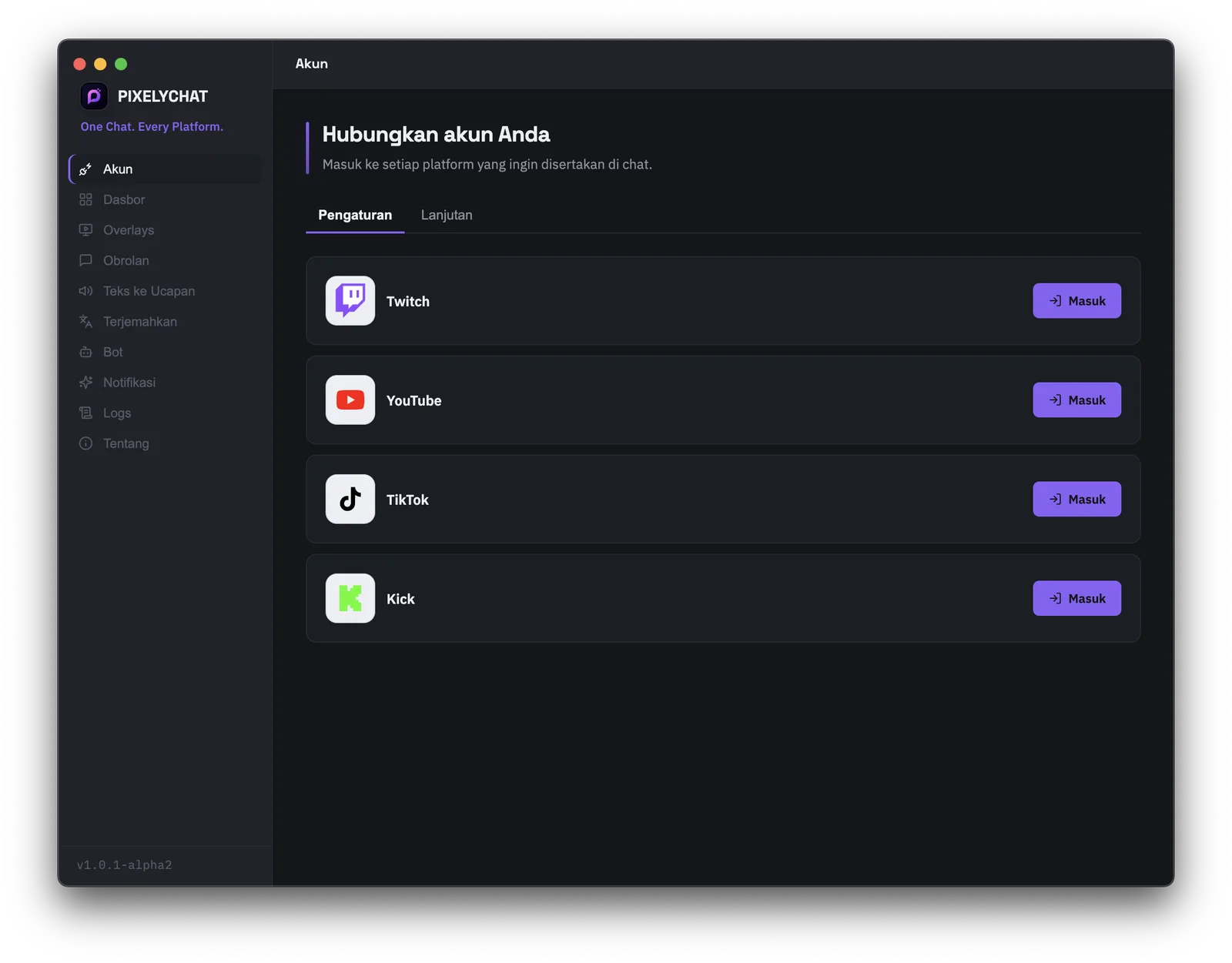
Task: Click the 'Hubungkan akun Anda' heading
Action: pyautogui.click(x=436, y=135)
